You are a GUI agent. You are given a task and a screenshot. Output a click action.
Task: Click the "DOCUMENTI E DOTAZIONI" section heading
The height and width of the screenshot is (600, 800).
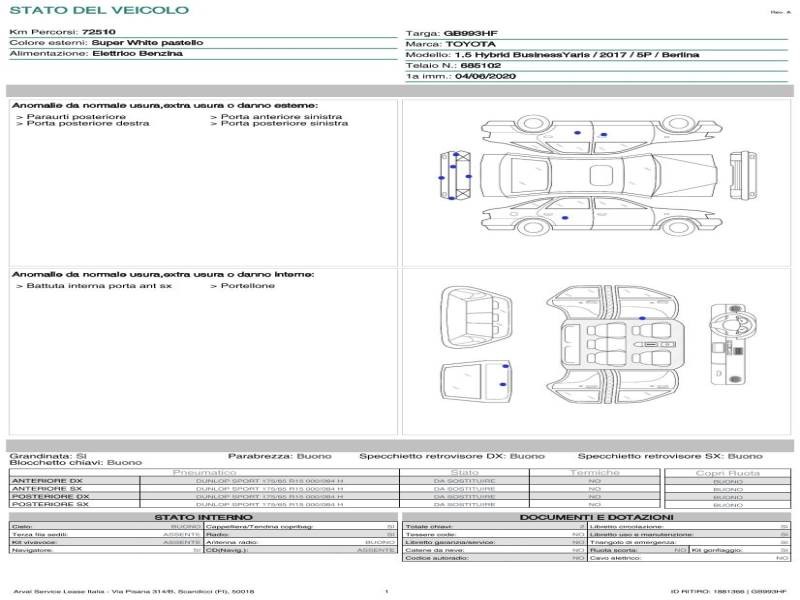pos(596,517)
